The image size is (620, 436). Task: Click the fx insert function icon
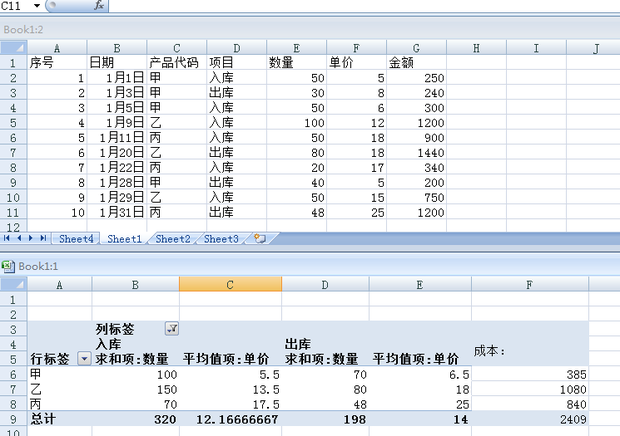(99, 5)
